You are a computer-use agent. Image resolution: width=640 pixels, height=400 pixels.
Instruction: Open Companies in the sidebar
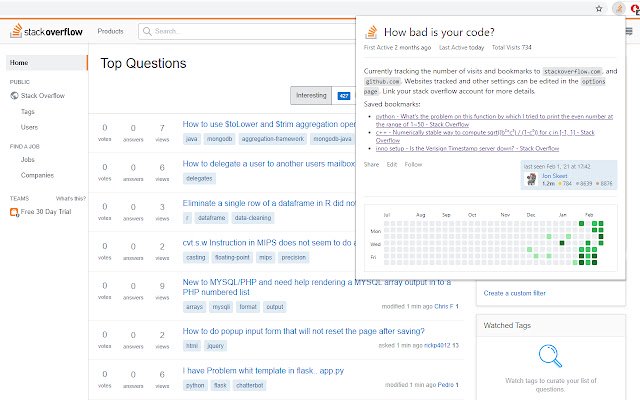(x=37, y=175)
